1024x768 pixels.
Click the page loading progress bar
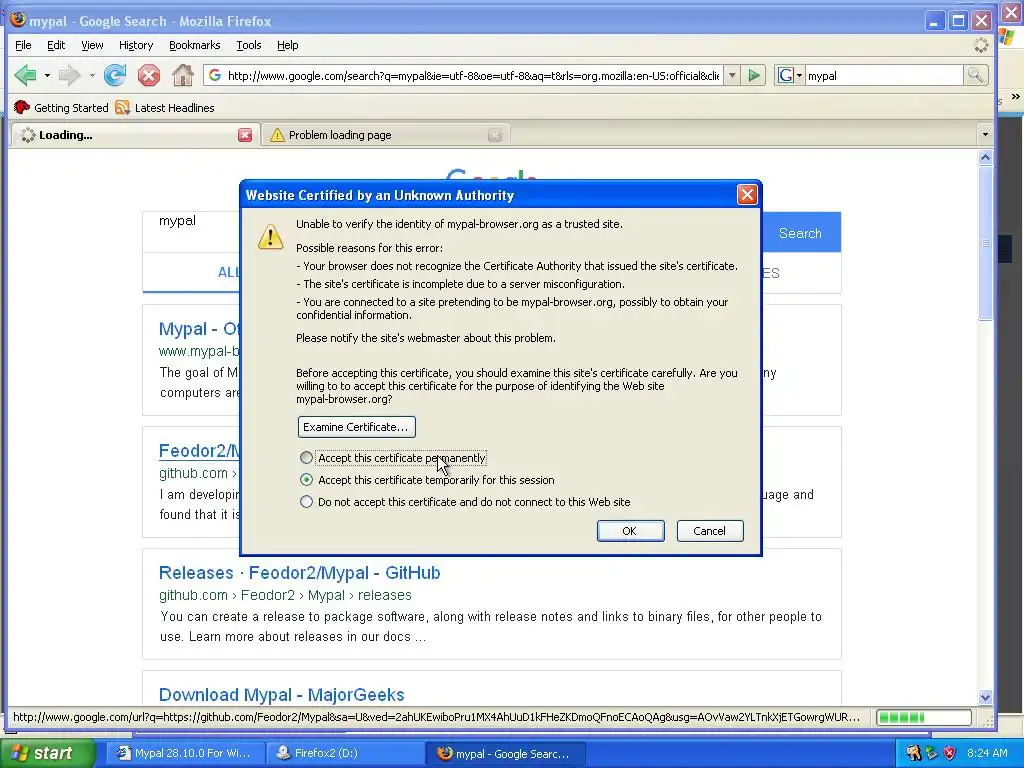point(923,718)
